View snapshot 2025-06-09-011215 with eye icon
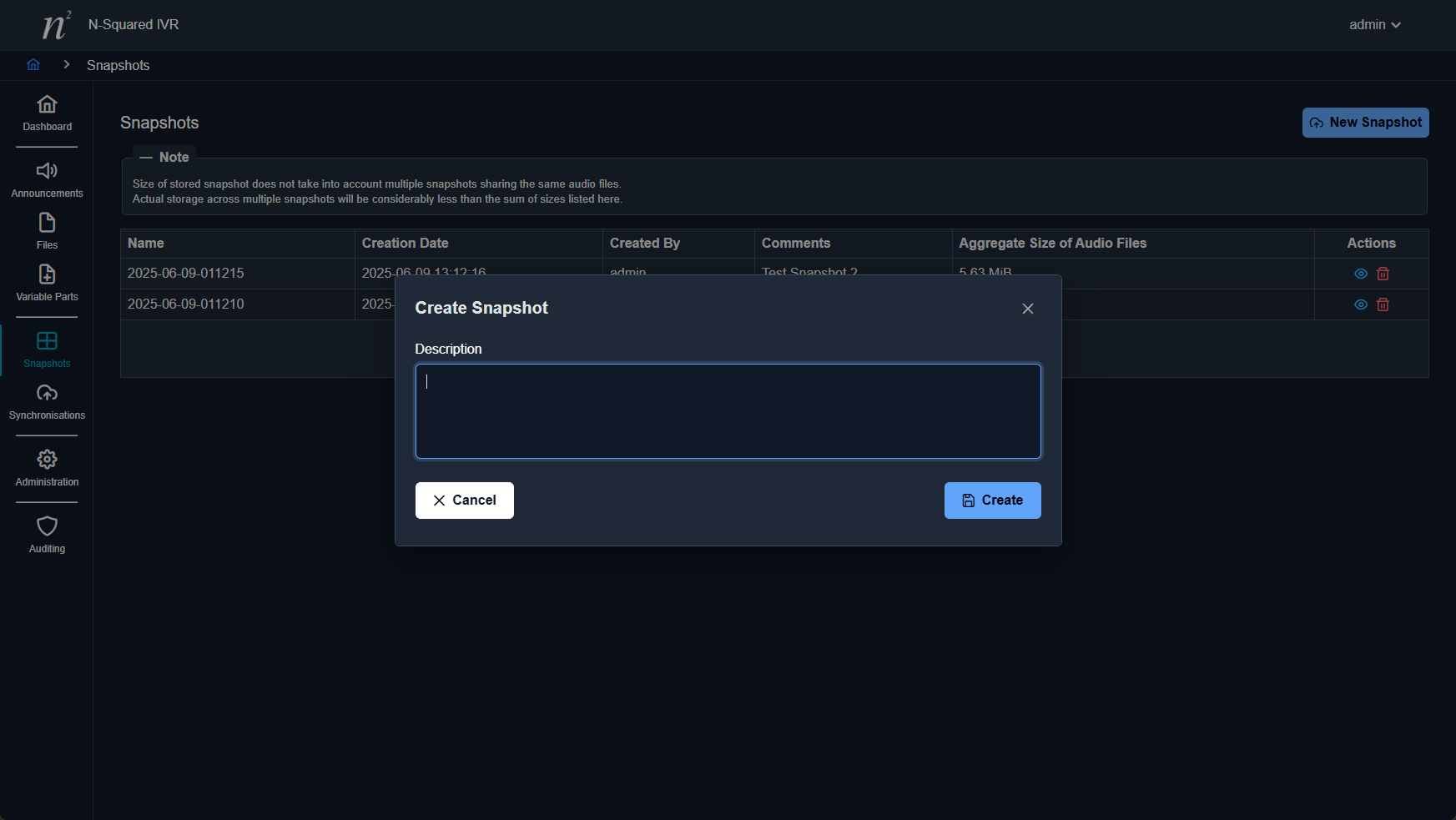Image resolution: width=1456 pixels, height=820 pixels. [1360, 274]
